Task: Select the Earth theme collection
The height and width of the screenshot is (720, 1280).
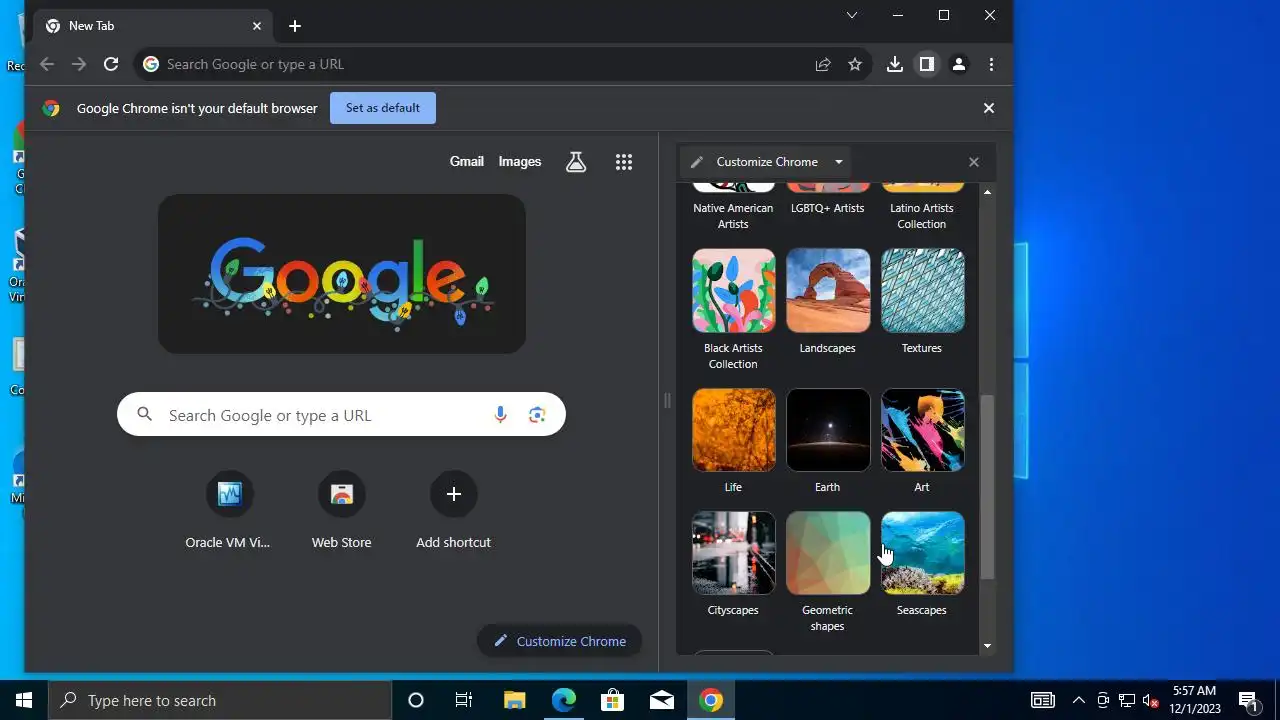Action: pyautogui.click(x=828, y=430)
